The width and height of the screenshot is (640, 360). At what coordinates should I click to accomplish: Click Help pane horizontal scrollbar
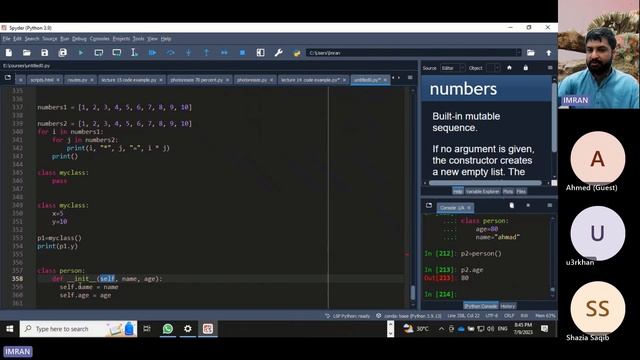[485, 183]
